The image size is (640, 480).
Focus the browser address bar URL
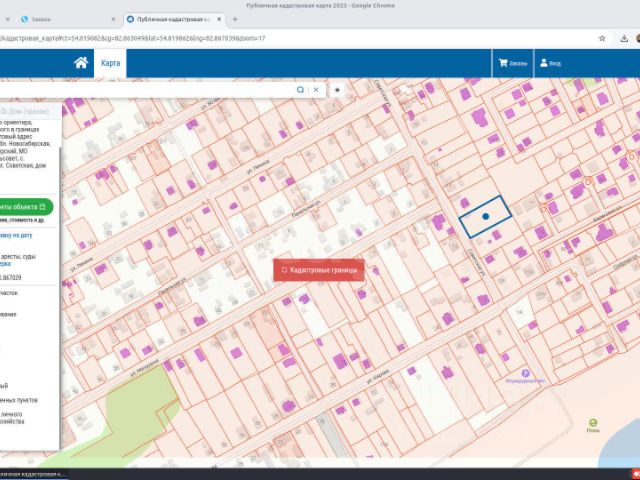pos(133,38)
